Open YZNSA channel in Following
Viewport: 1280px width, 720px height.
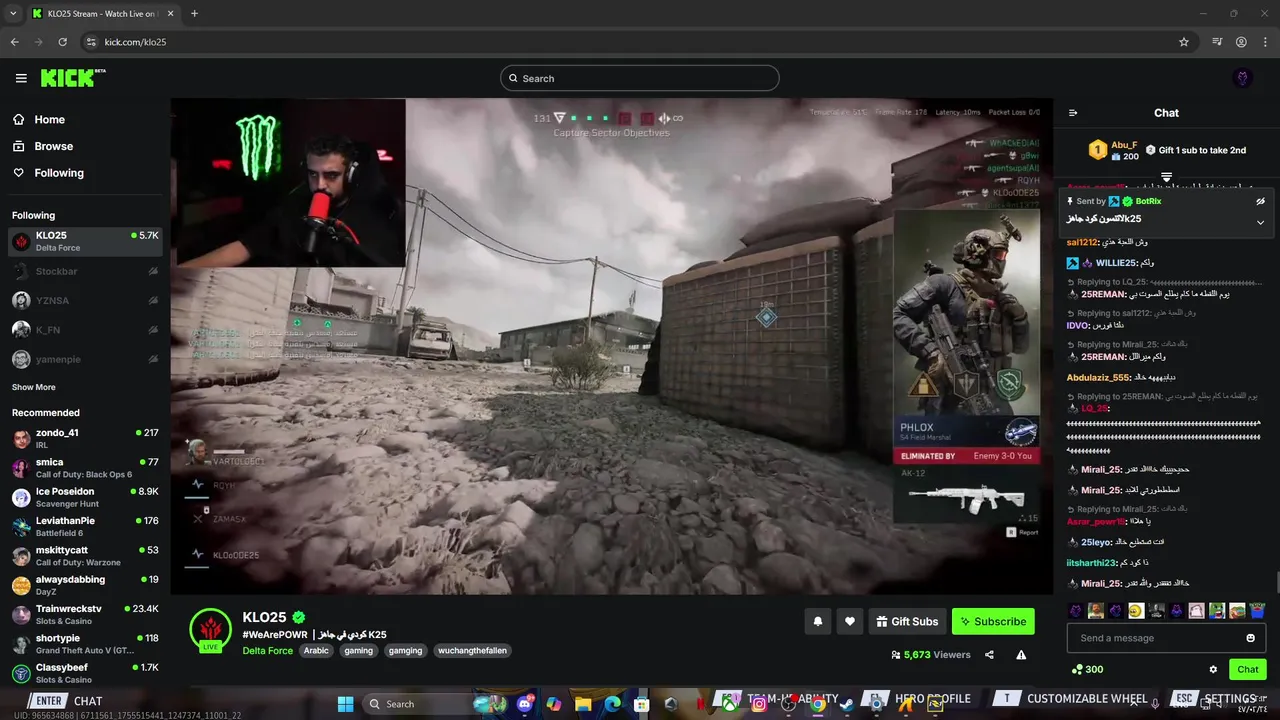[x=86, y=300]
